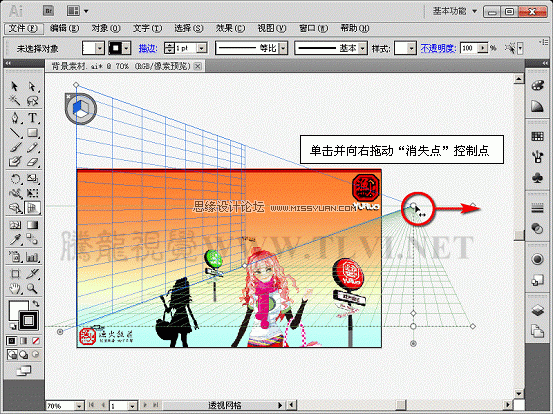The width and height of the screenshot is (553, 414).
Task: Open the fill color dropdown in control bar
Action: 100,48
